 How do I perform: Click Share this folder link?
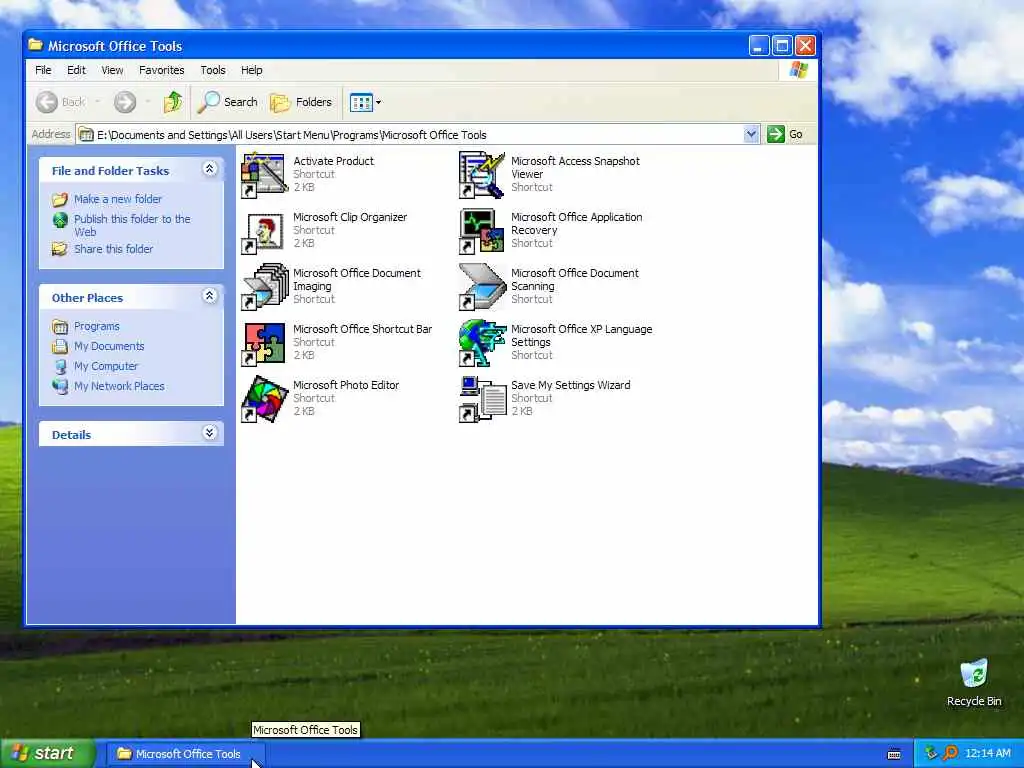(114, 249)
